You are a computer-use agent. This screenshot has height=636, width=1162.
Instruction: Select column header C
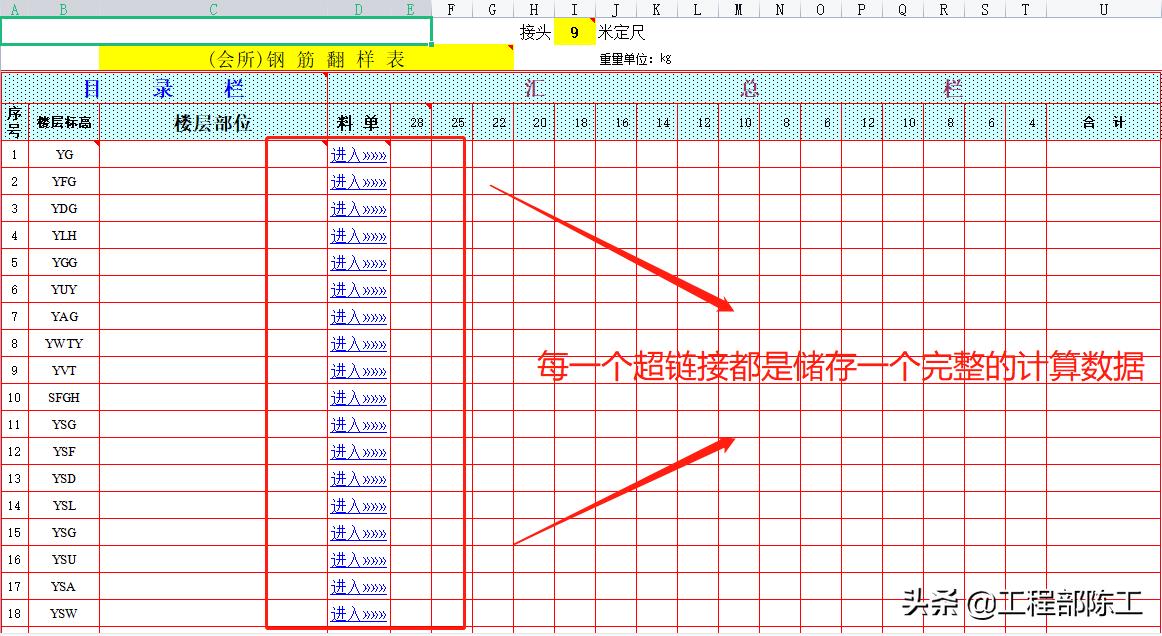(213, 9)
